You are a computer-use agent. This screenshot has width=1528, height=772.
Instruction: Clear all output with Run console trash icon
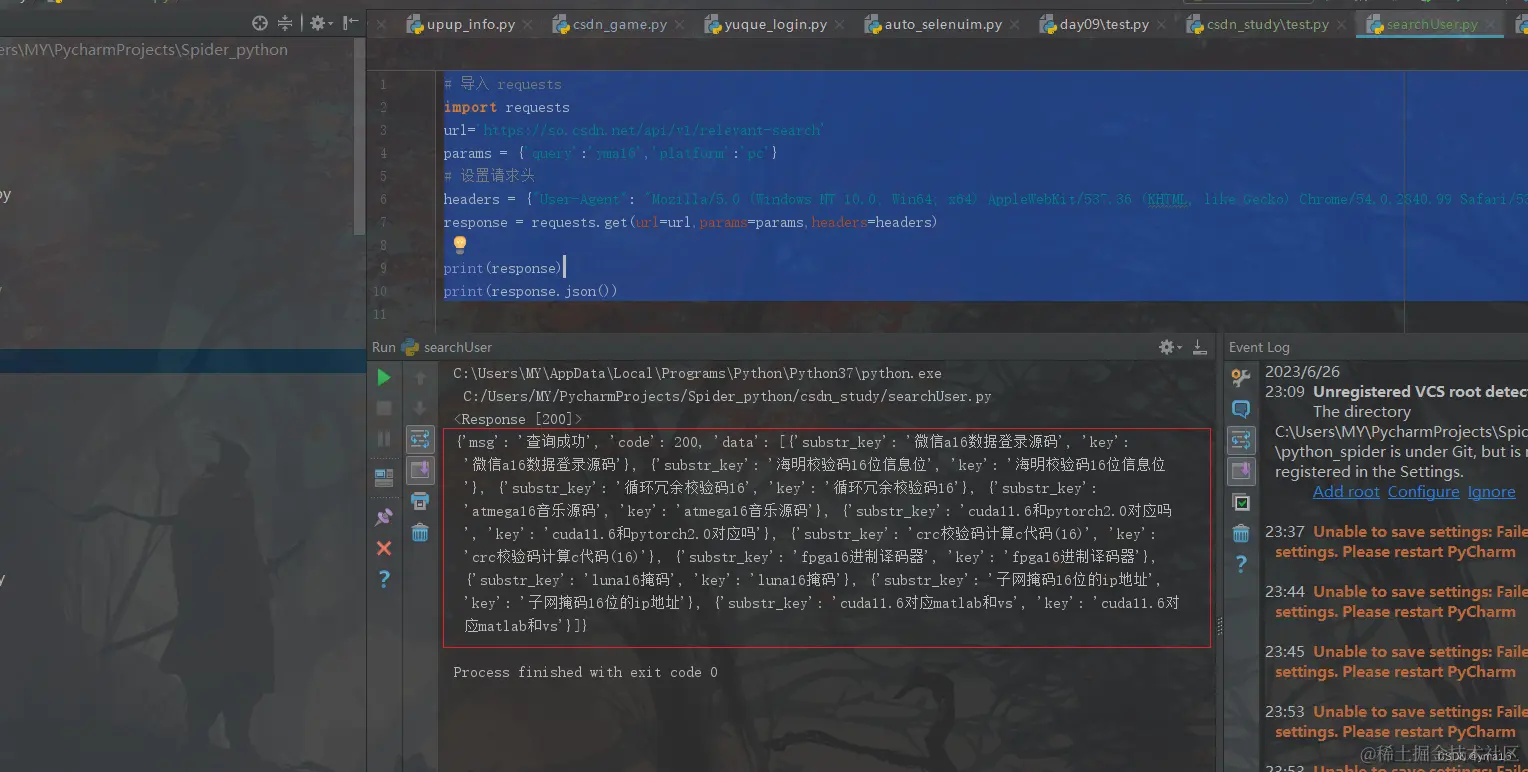pos(420,532)
